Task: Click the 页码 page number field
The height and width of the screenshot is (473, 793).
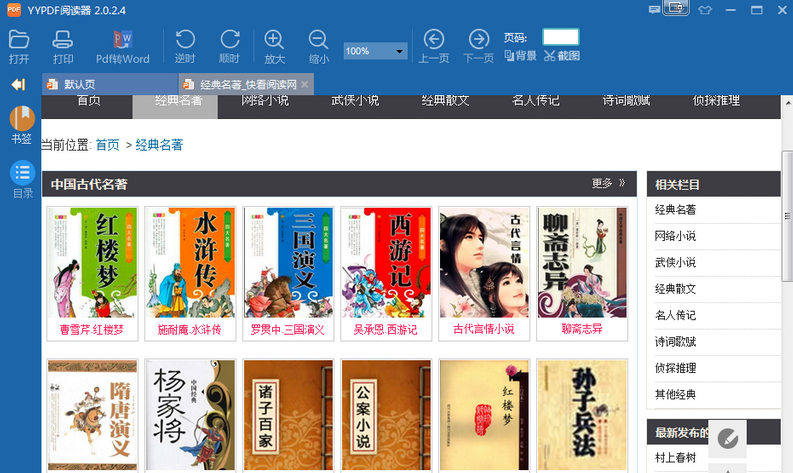Action: pos(561,37)
